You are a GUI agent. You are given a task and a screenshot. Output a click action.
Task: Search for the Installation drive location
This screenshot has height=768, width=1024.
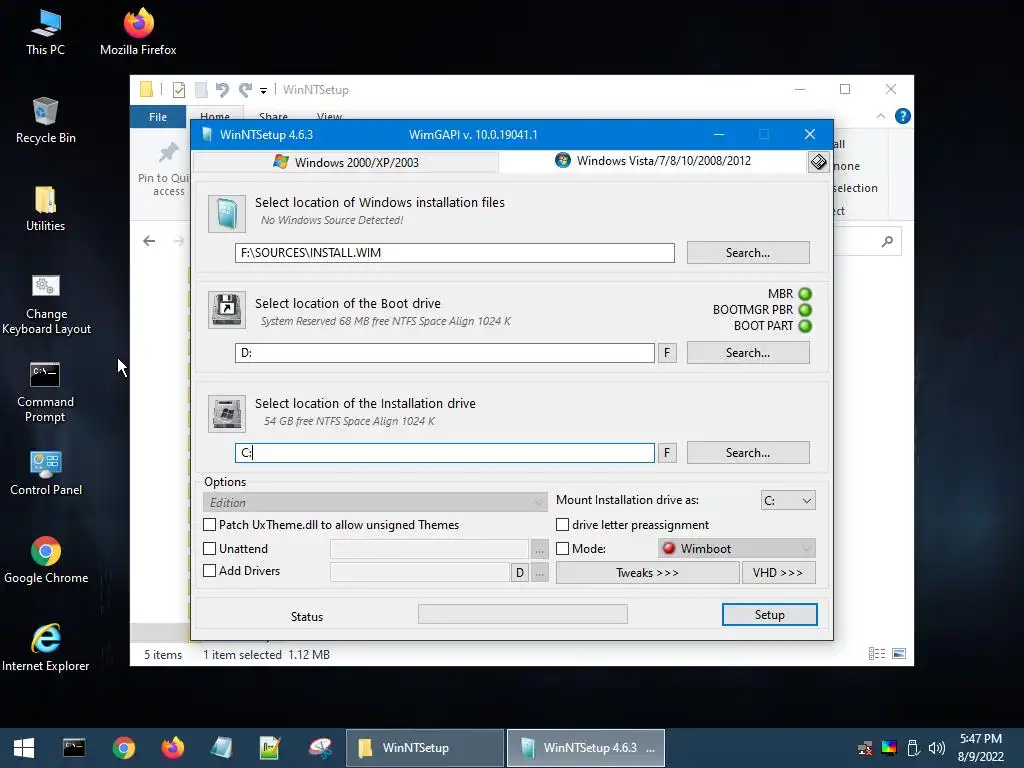(748, 453)
